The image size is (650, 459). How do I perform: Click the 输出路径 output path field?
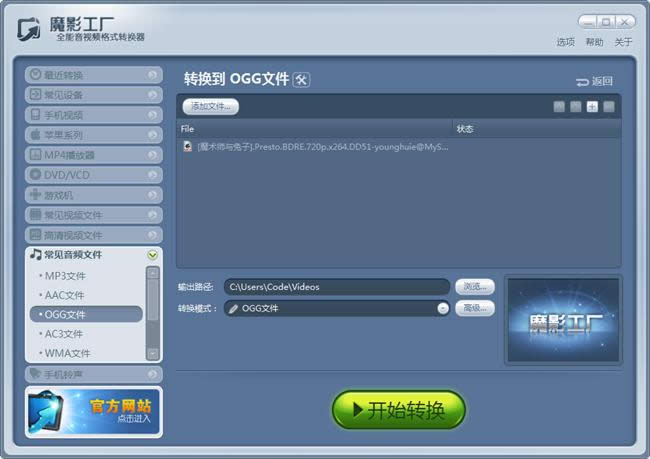(x=336, y=287)
